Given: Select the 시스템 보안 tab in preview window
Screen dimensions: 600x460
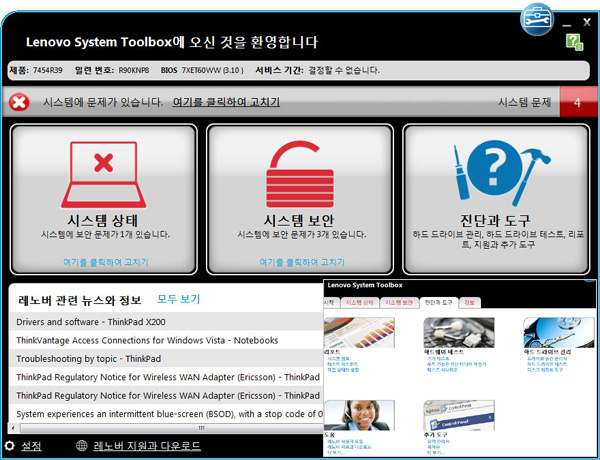Looking at the screenshot, I should pos(399,302).
